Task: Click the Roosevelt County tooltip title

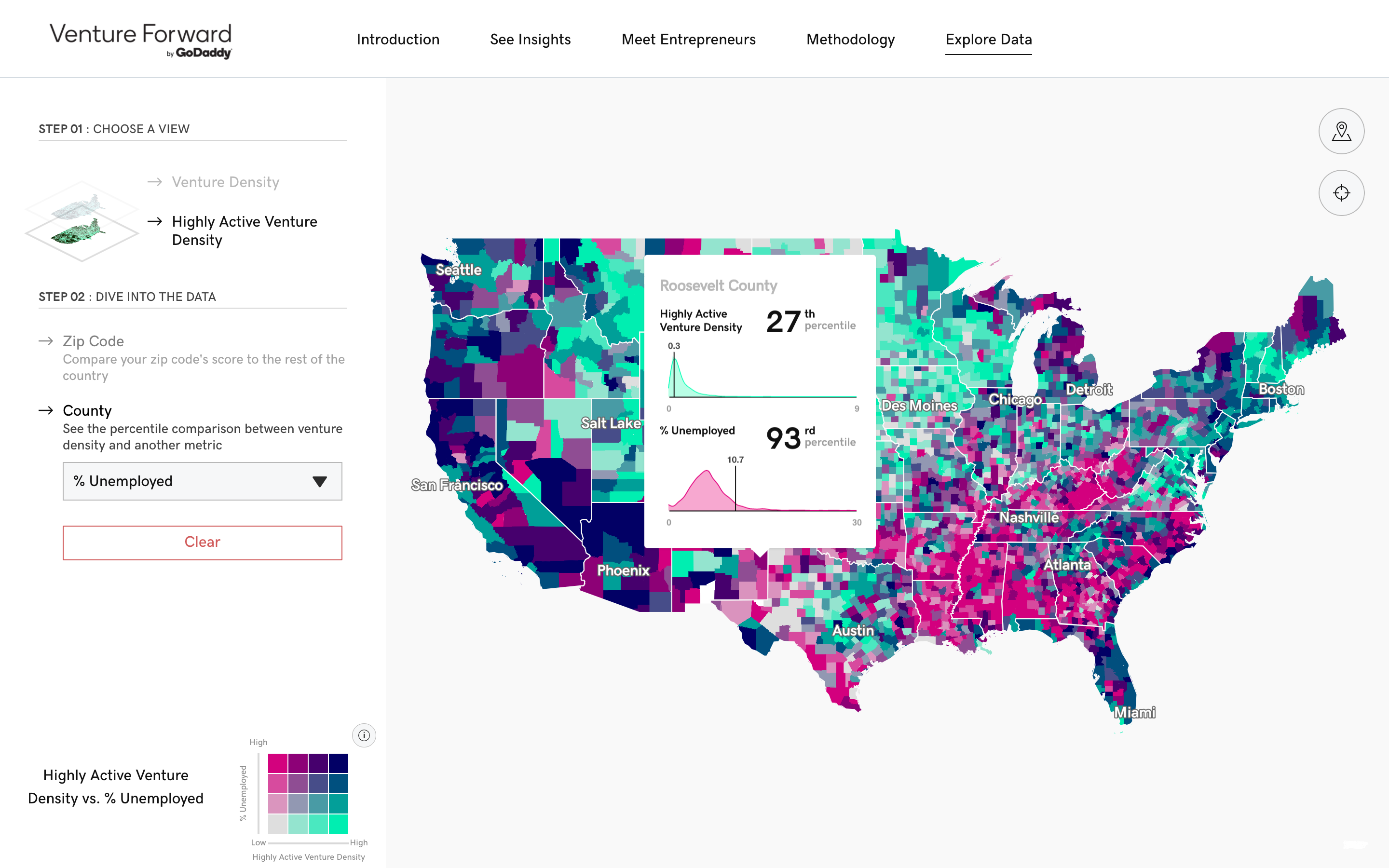Action: pos(718,285)
